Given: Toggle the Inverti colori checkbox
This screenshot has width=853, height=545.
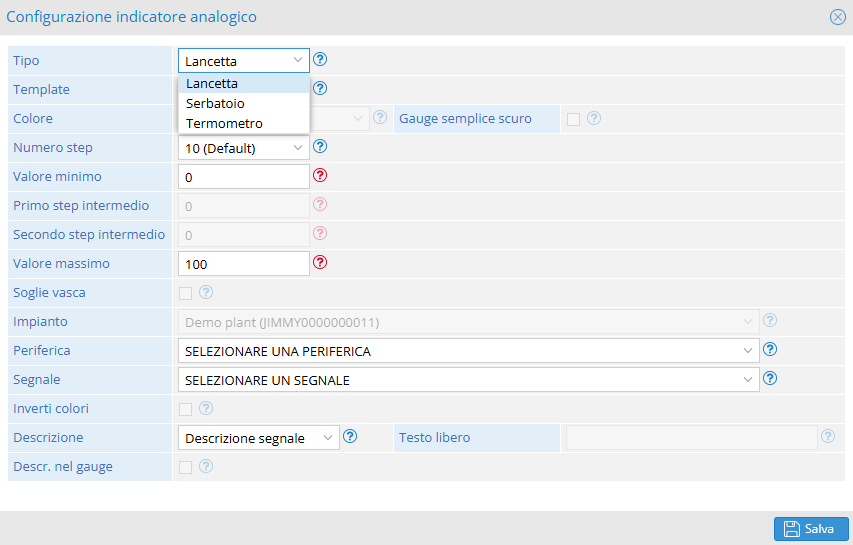Looking at the screenshot, I should [x=186, y=410].
